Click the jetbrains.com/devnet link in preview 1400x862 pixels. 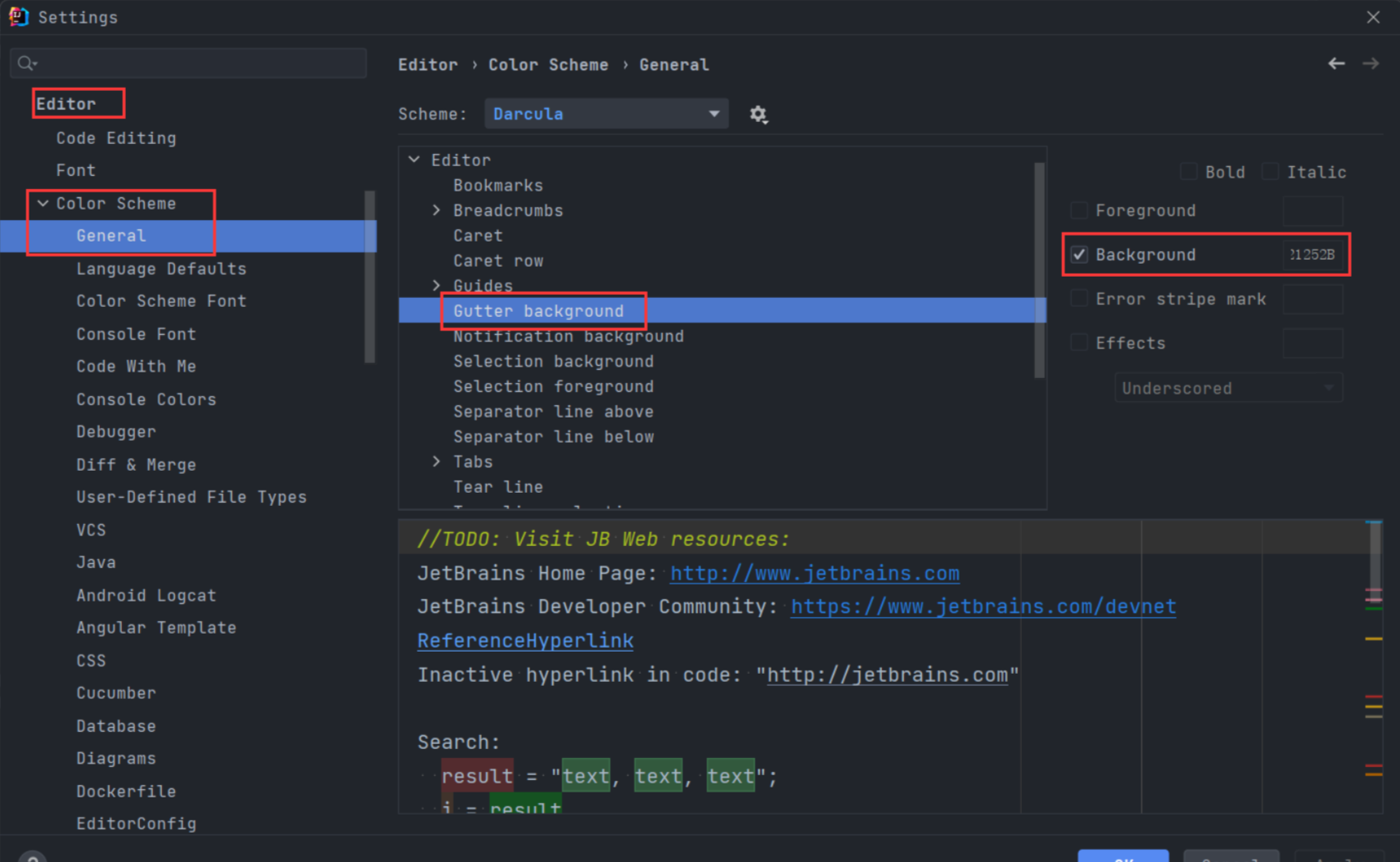[x=984, y=607]
